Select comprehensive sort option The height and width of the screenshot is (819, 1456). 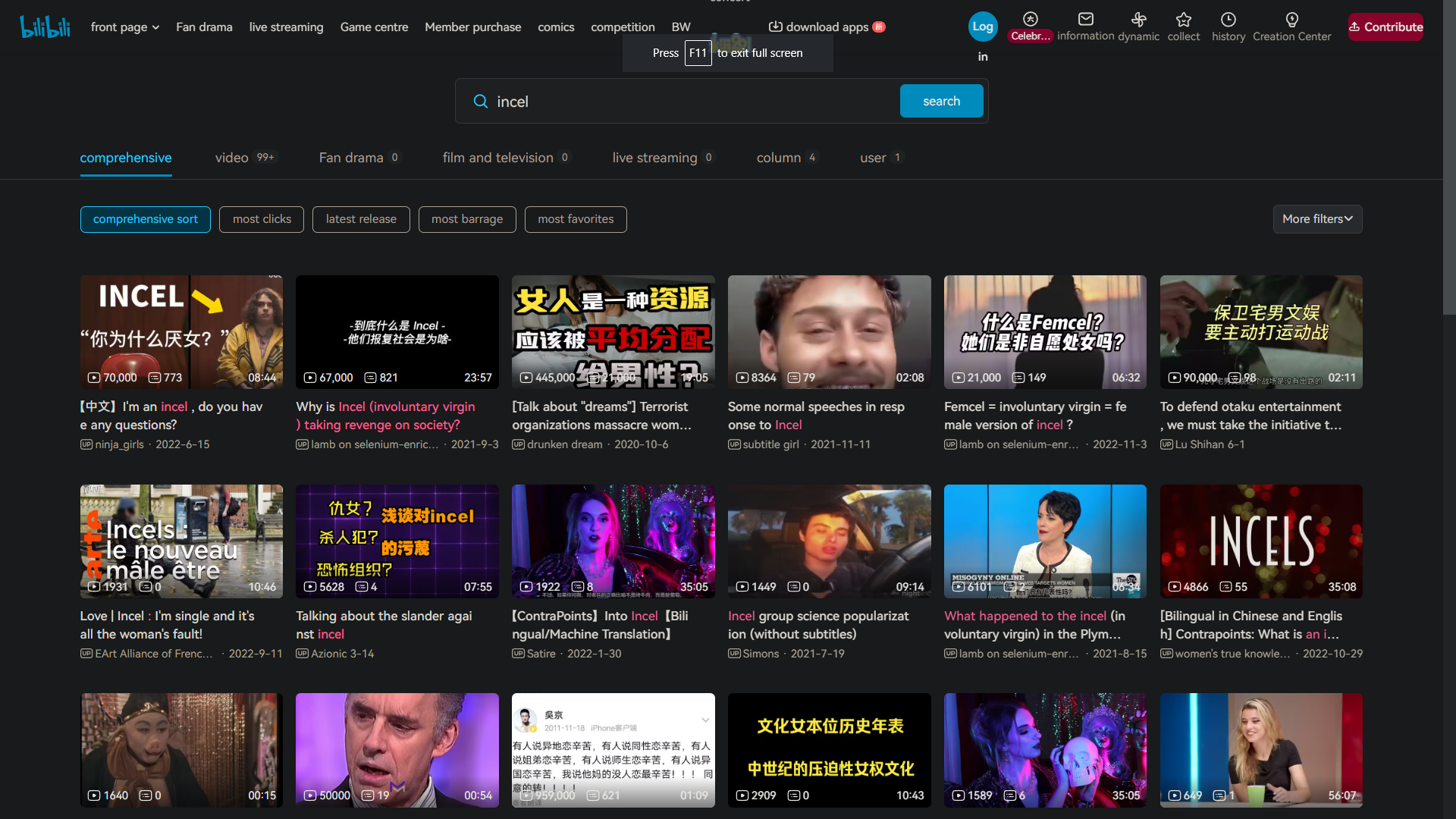pyautogui.click(x=146, y=219)
